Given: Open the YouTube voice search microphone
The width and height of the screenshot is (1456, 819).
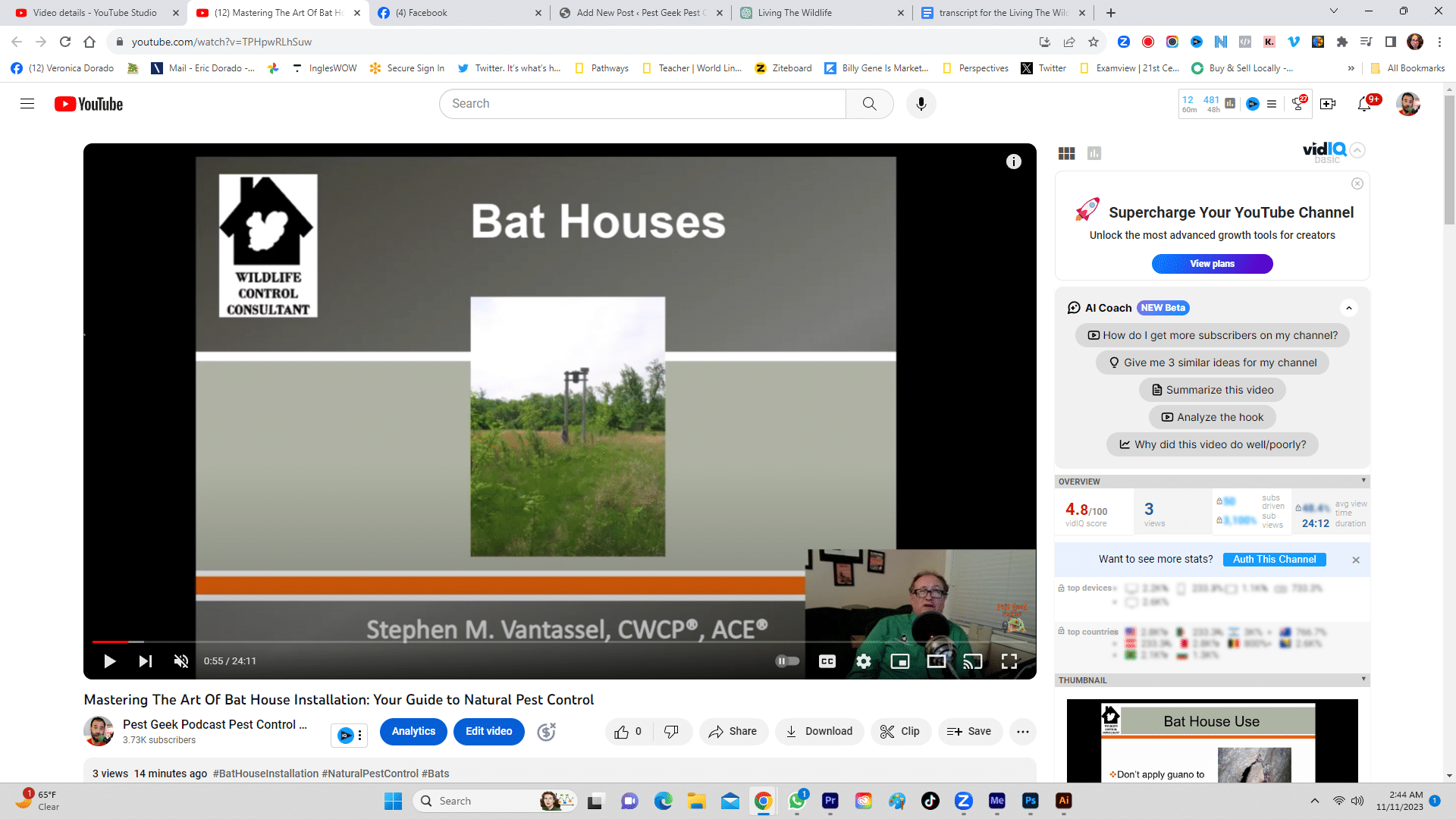Looking at the screenshot, I should [x=921, y=103].
